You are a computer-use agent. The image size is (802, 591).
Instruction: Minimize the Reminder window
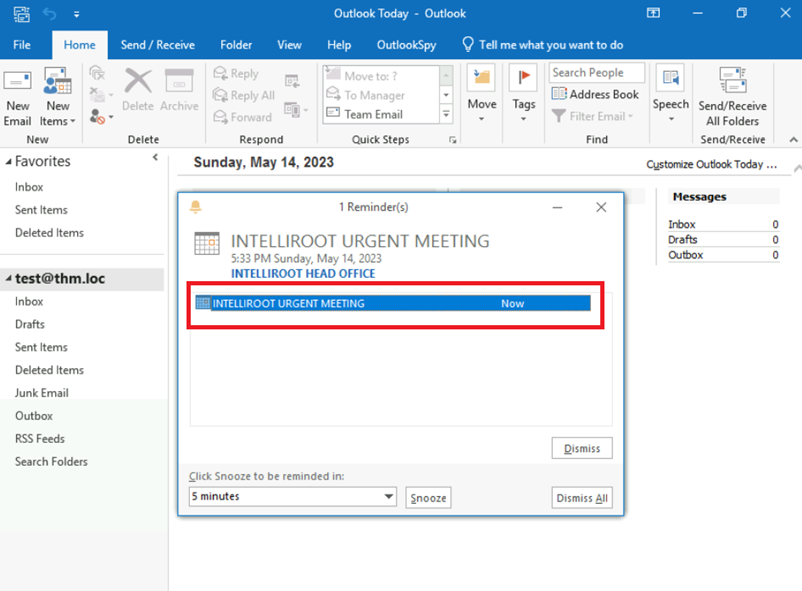coord(558,207)
